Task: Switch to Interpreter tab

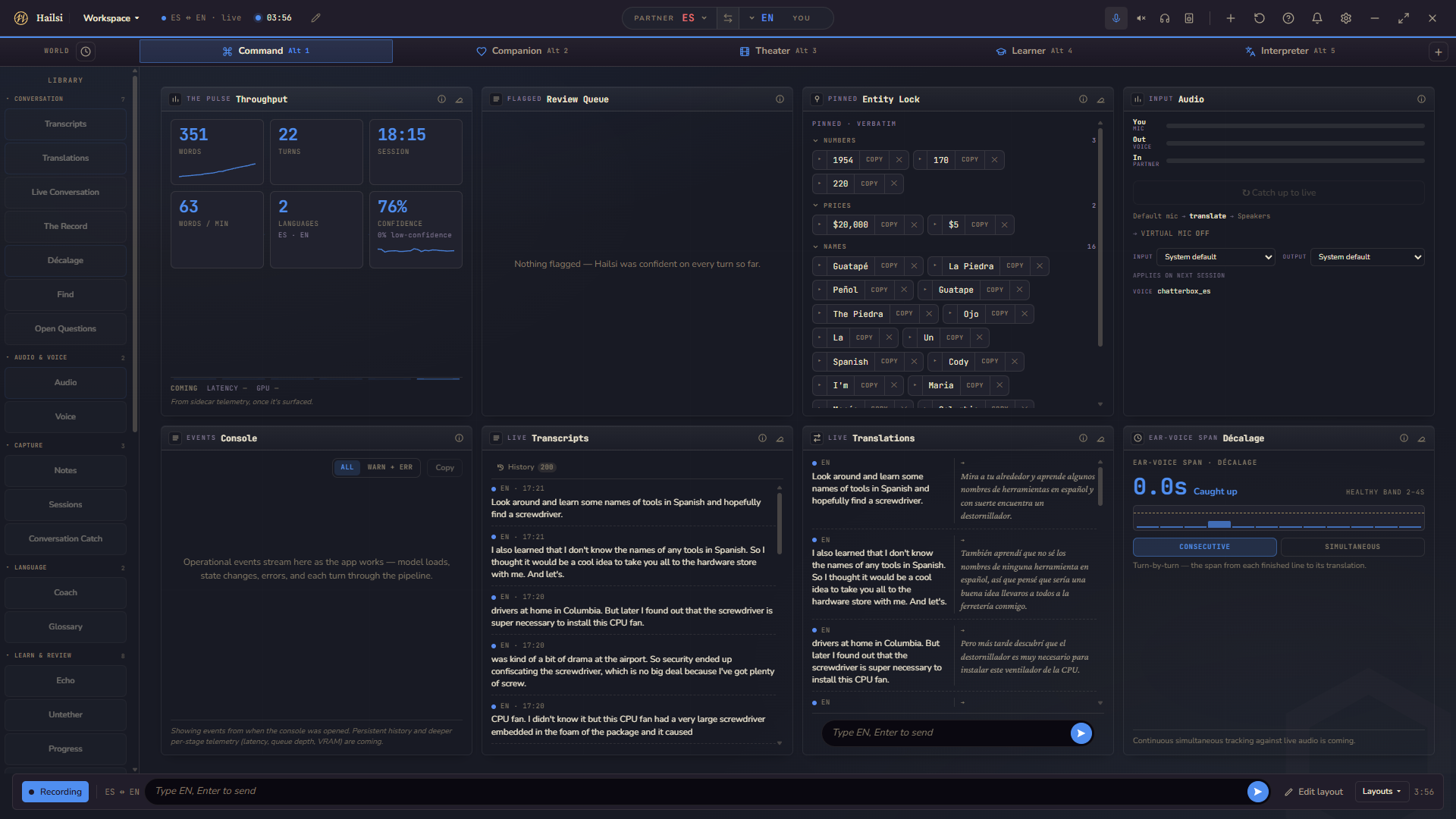Action: [x=1290, y=51]
